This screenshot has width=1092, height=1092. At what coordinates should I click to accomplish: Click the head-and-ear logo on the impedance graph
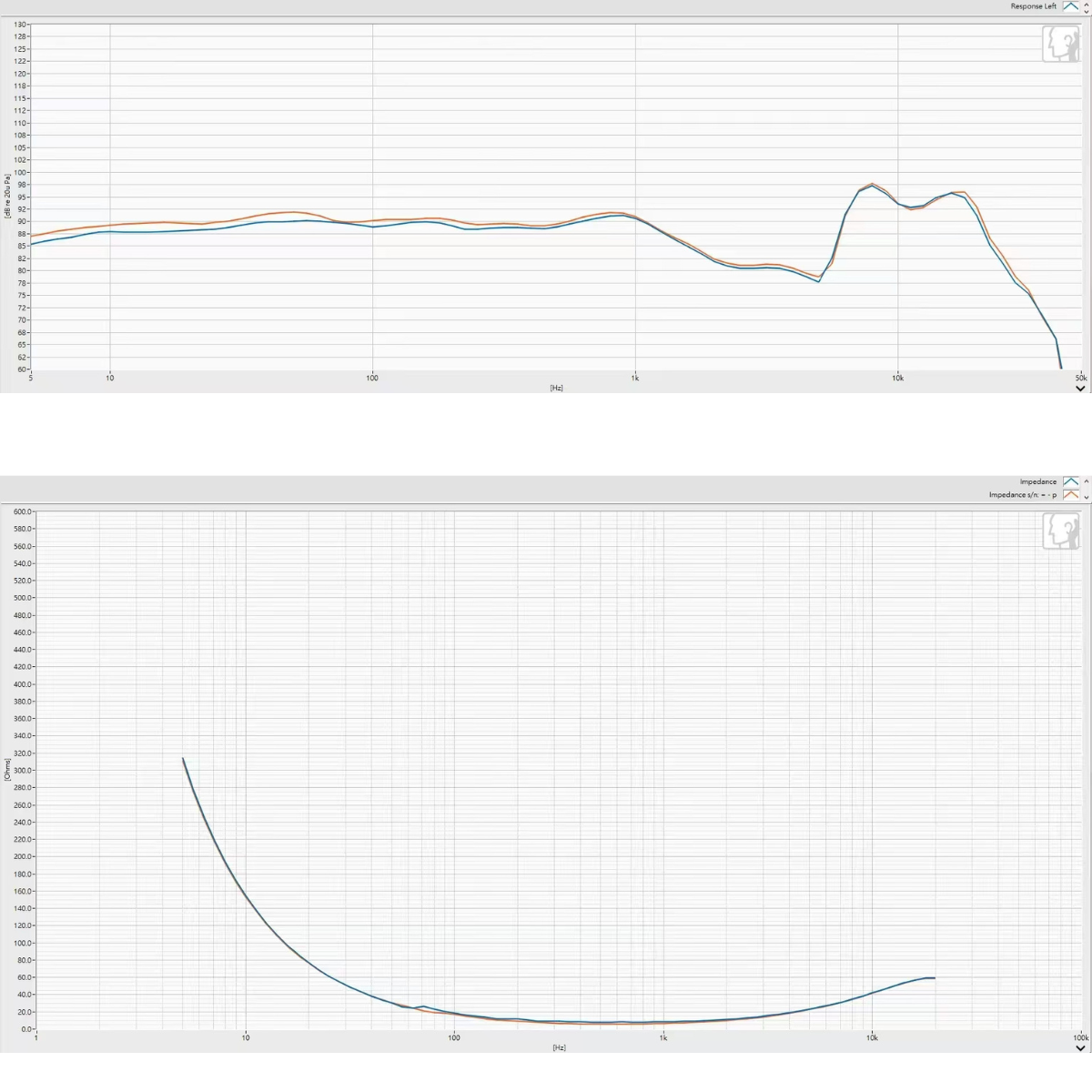tap(1059, 531)
